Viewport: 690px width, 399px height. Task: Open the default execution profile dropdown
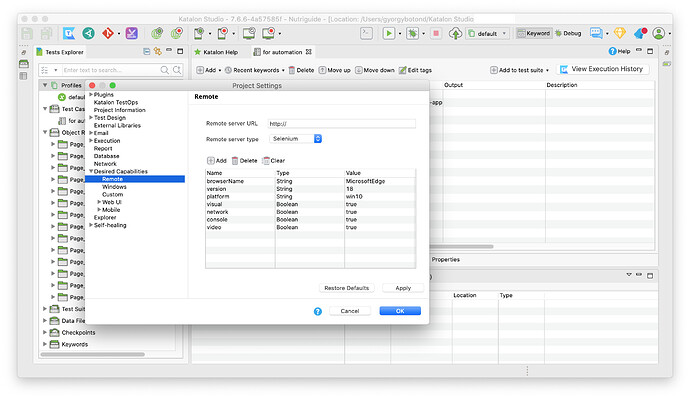(x=488, y=33)
